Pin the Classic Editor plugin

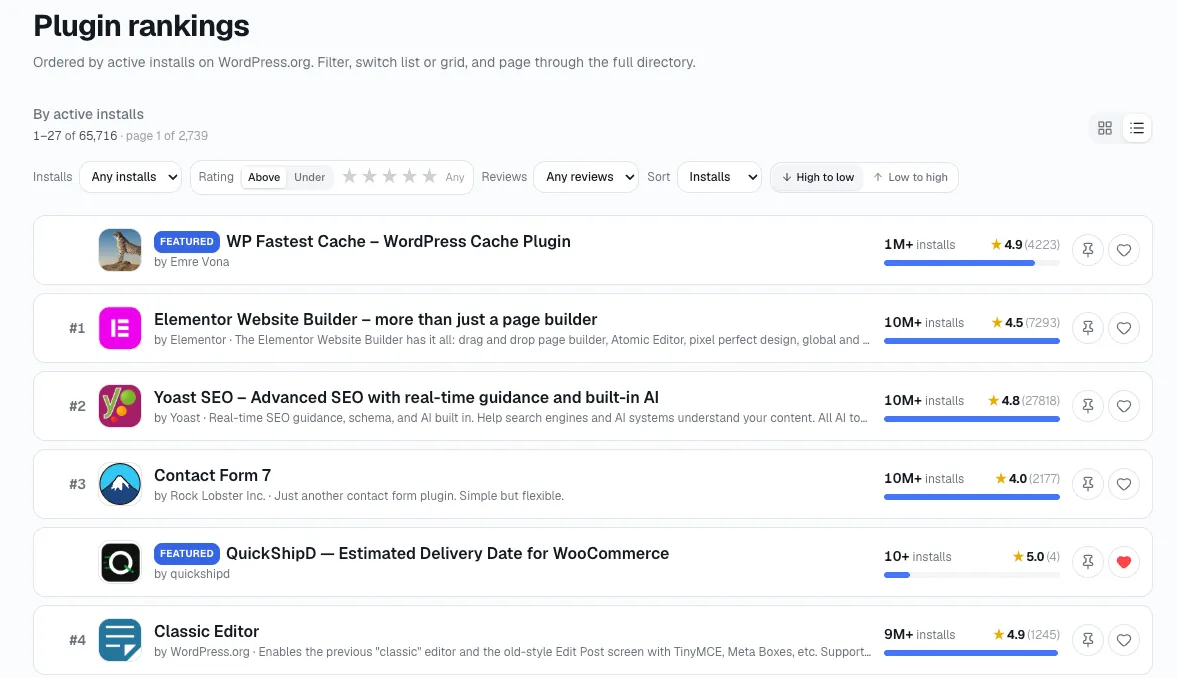pos(1088,640)
